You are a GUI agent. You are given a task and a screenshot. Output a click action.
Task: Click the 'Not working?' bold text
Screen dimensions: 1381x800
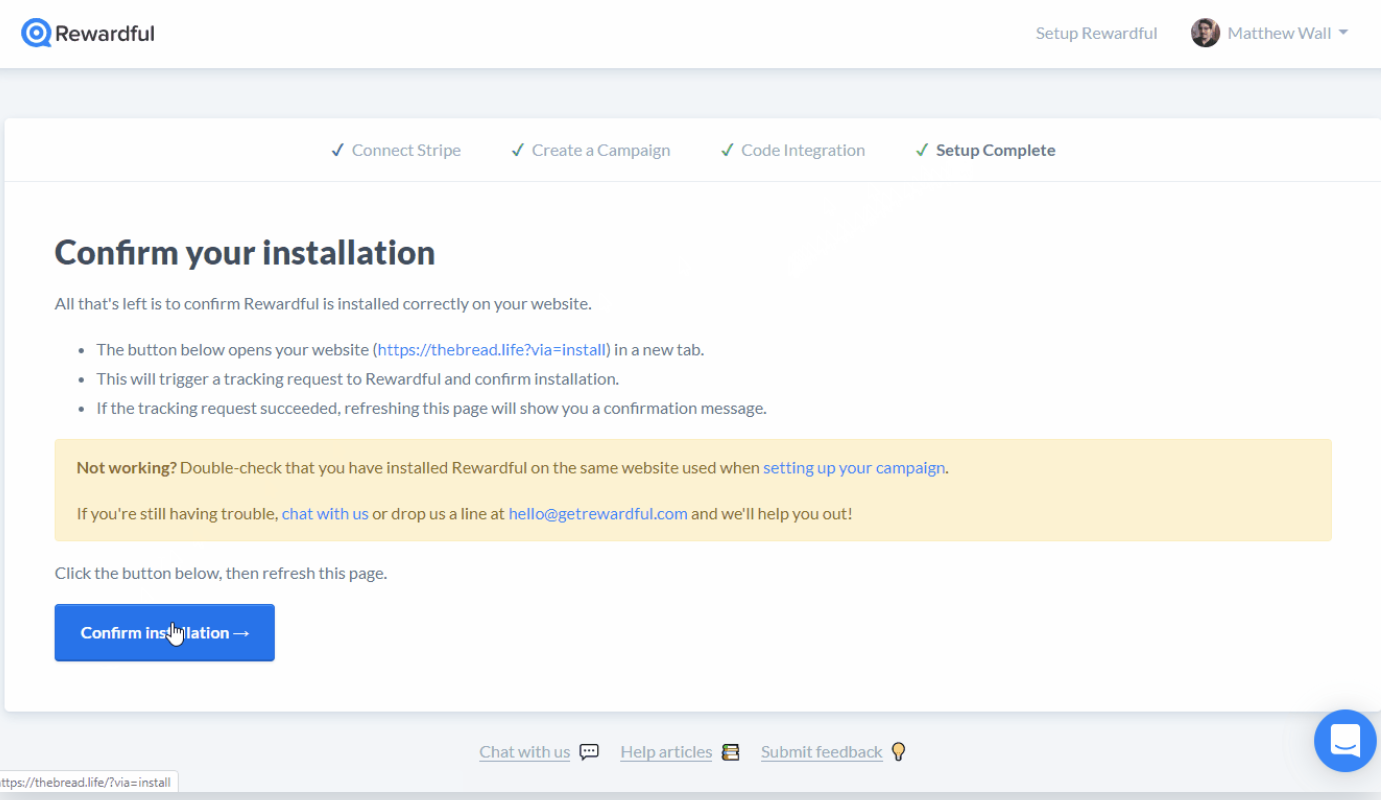126,467
